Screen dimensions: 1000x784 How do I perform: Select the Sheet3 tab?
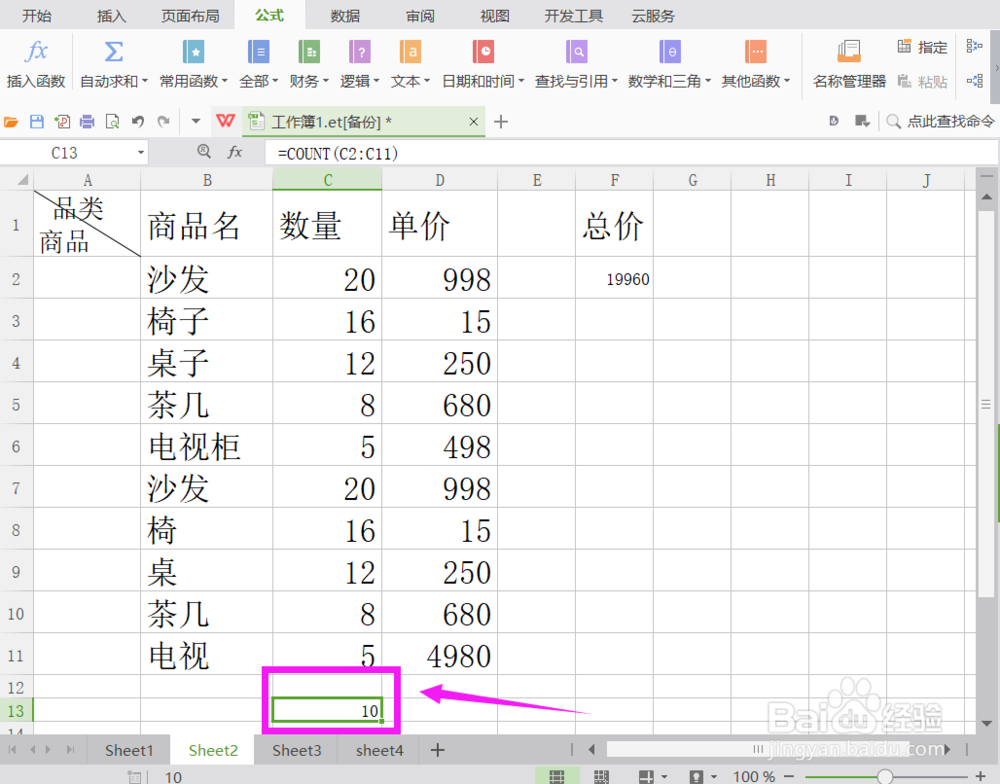pyautogui.click(x=297, y=750)
